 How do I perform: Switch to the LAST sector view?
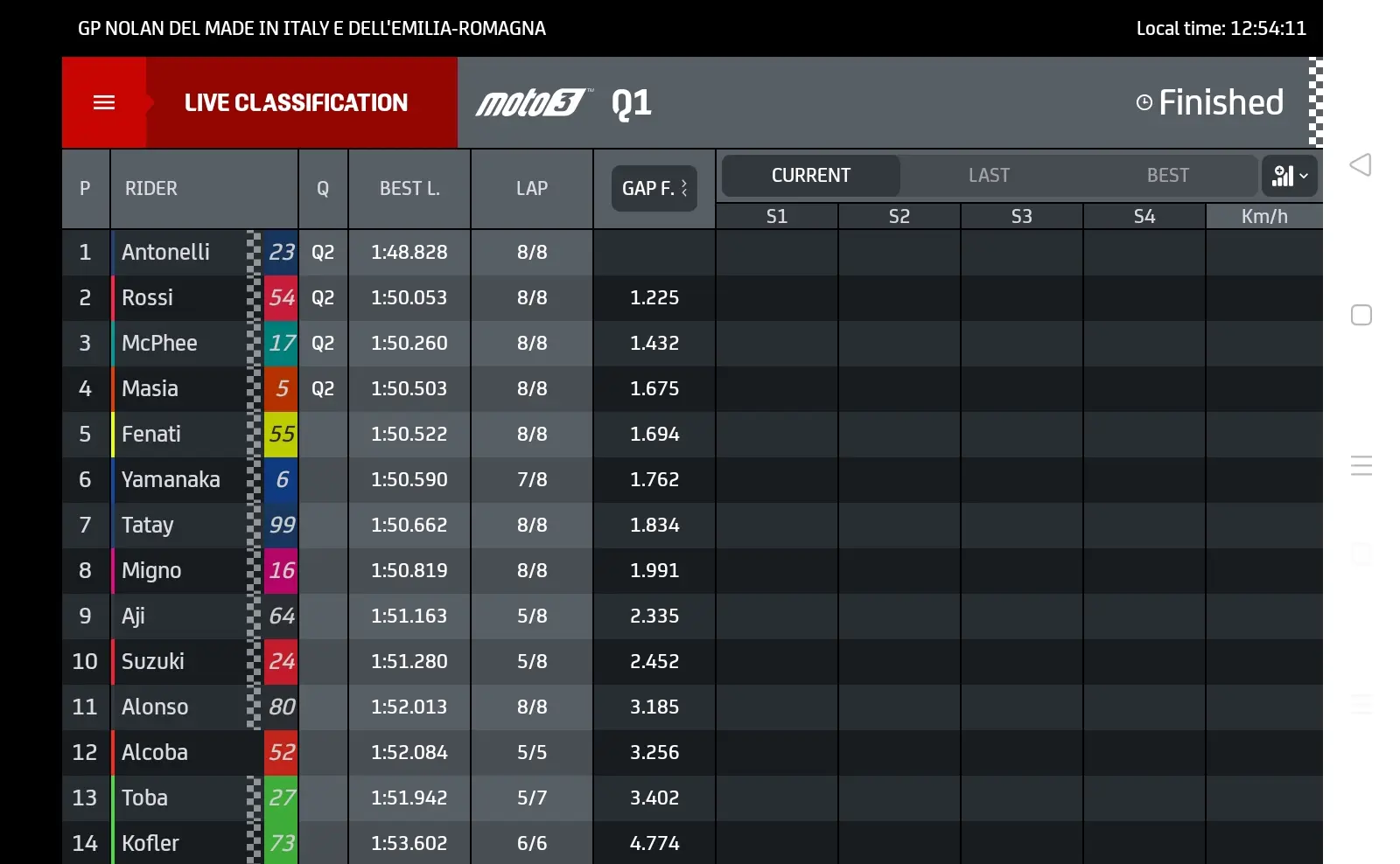[990, 176]
